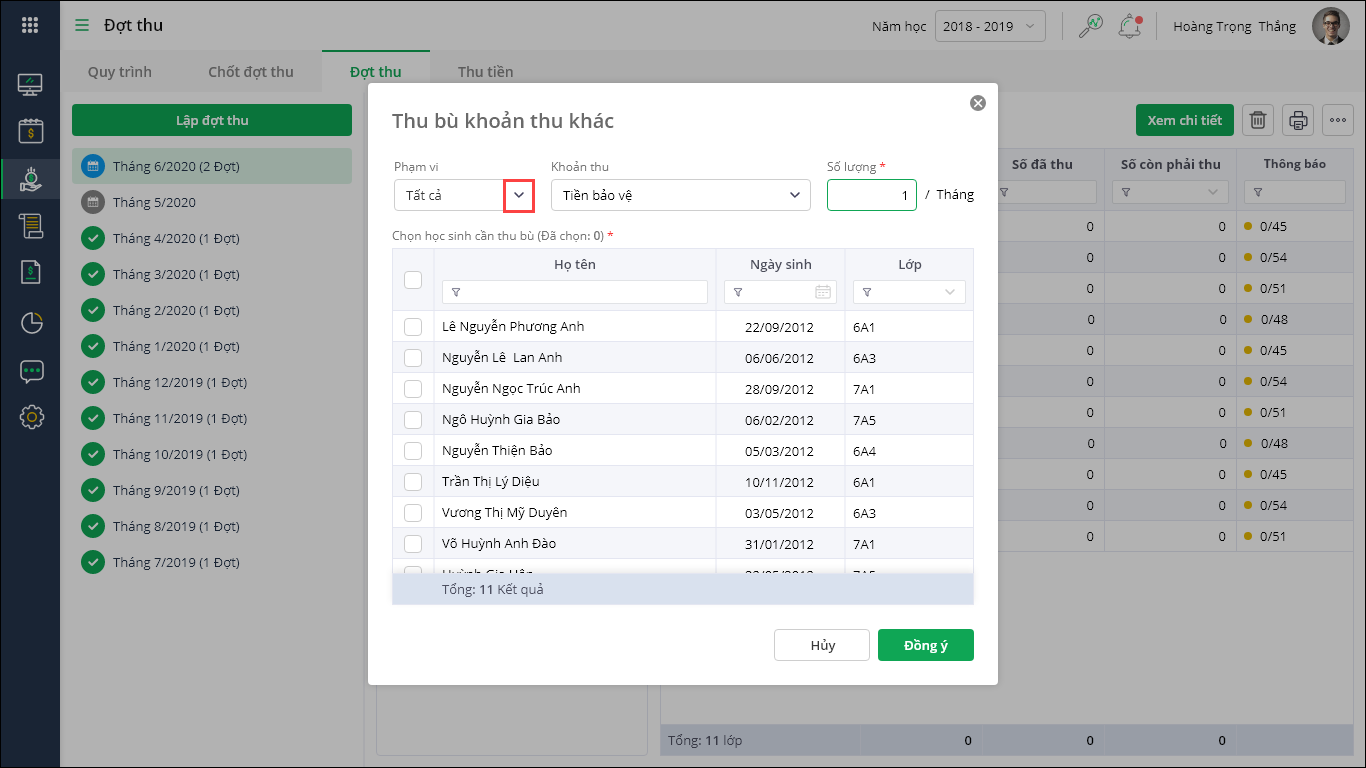1366x768 pixels.
Task: Click the Xem chi tiết button
Action: [x=1185, y=120]
